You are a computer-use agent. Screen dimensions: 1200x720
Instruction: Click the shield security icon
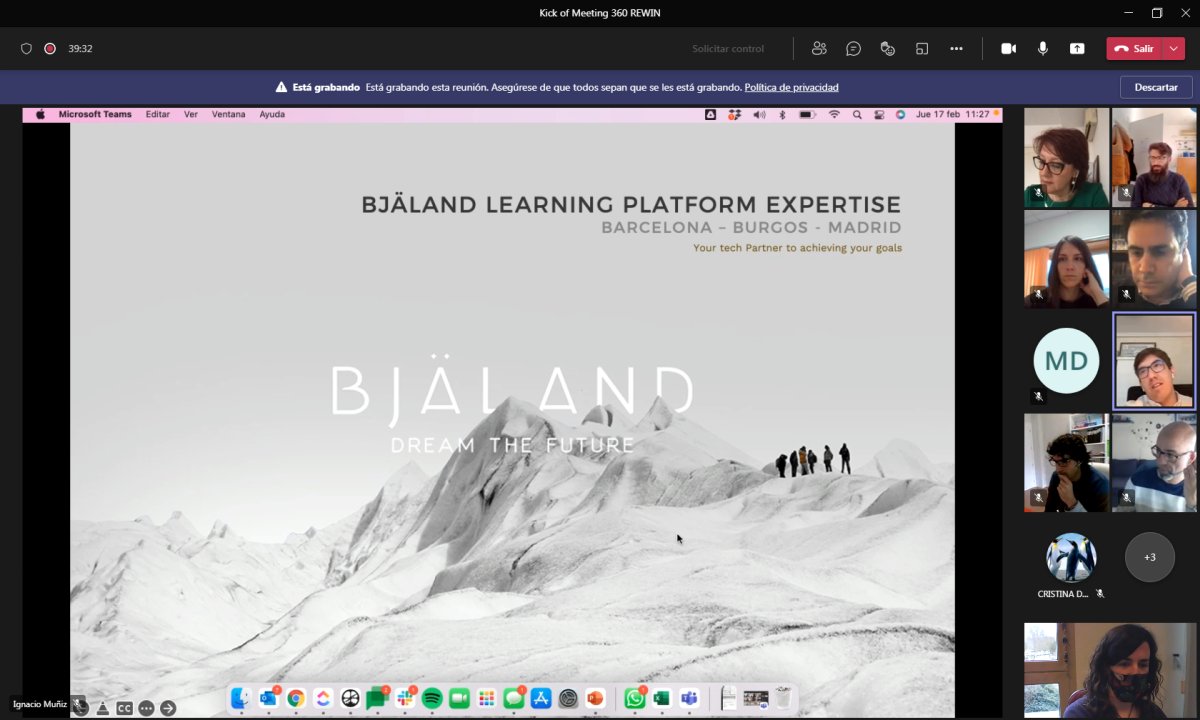(x=26, y=48)
